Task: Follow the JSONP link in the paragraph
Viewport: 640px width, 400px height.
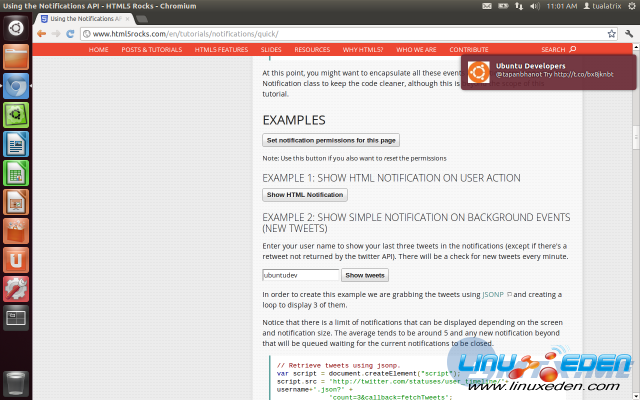Action: coord(493,294)
